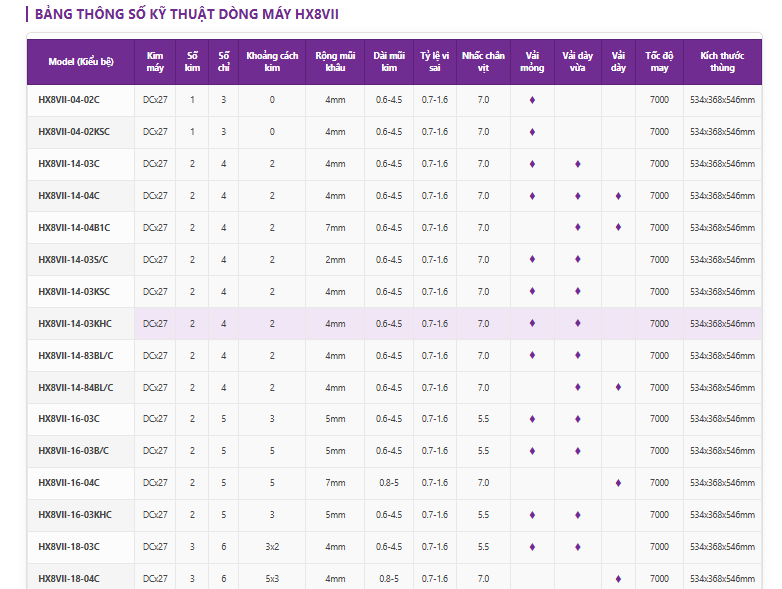The height and width of the screenshot is (589, 782).
Task: Click the Vải mỏng diamond for HX8VII-04-02KSC
Action: point(532,132)
